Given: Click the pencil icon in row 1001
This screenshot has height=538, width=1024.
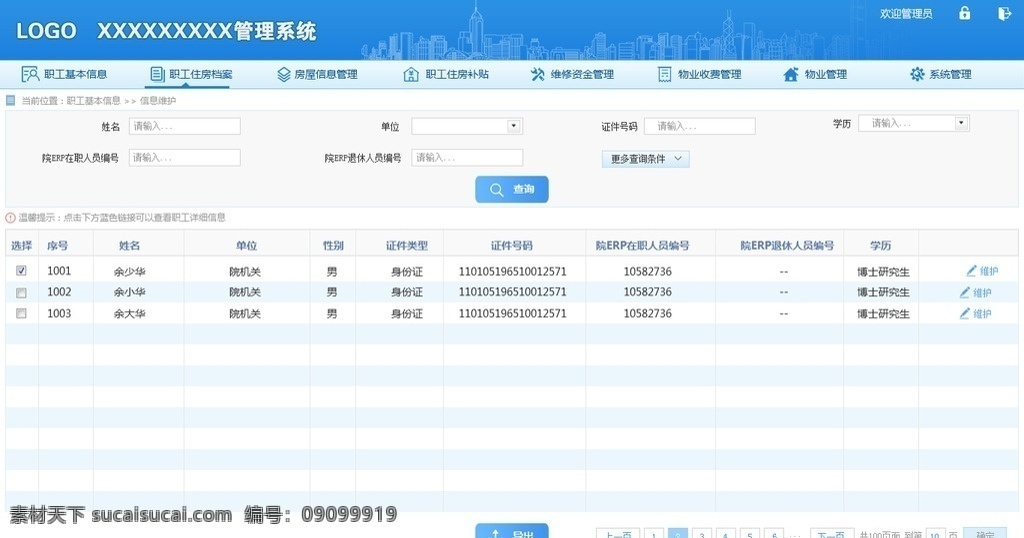Looking at the screenshot, I should 971,270.
